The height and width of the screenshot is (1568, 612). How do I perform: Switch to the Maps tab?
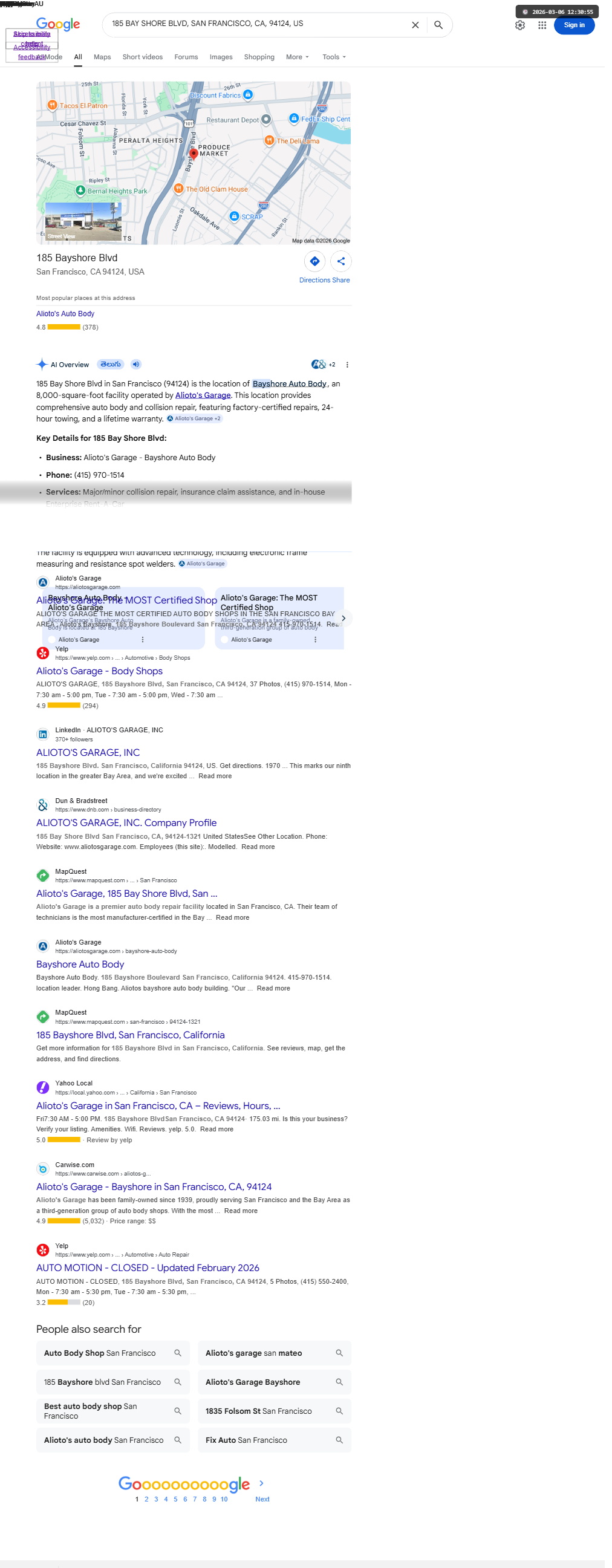(x=102, y=57)
